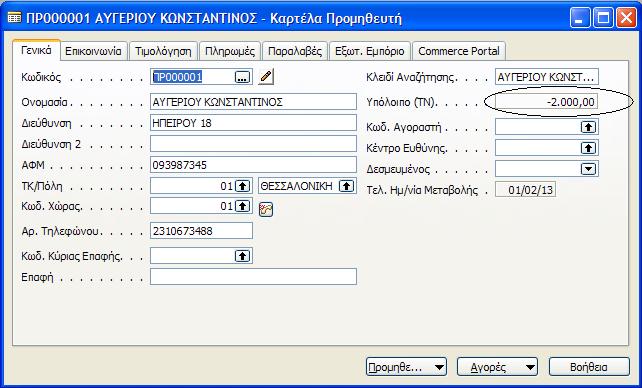Select the Γενικά tab
642x388 pixels.
(36, 50)
